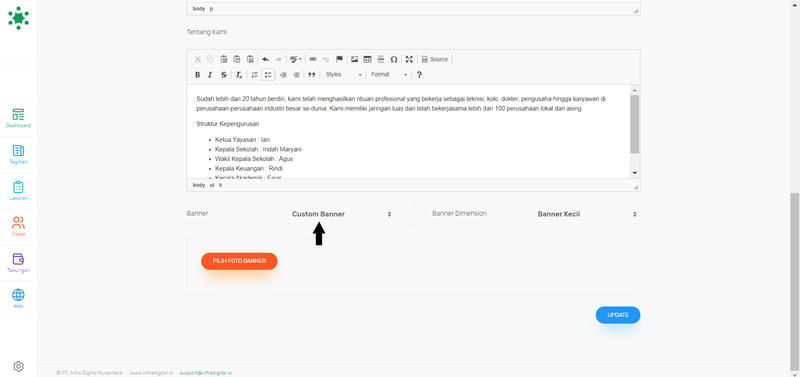
Task: Click 'Kepala Sekolah : Indah Maryani' list item
Action: (258, 149)
